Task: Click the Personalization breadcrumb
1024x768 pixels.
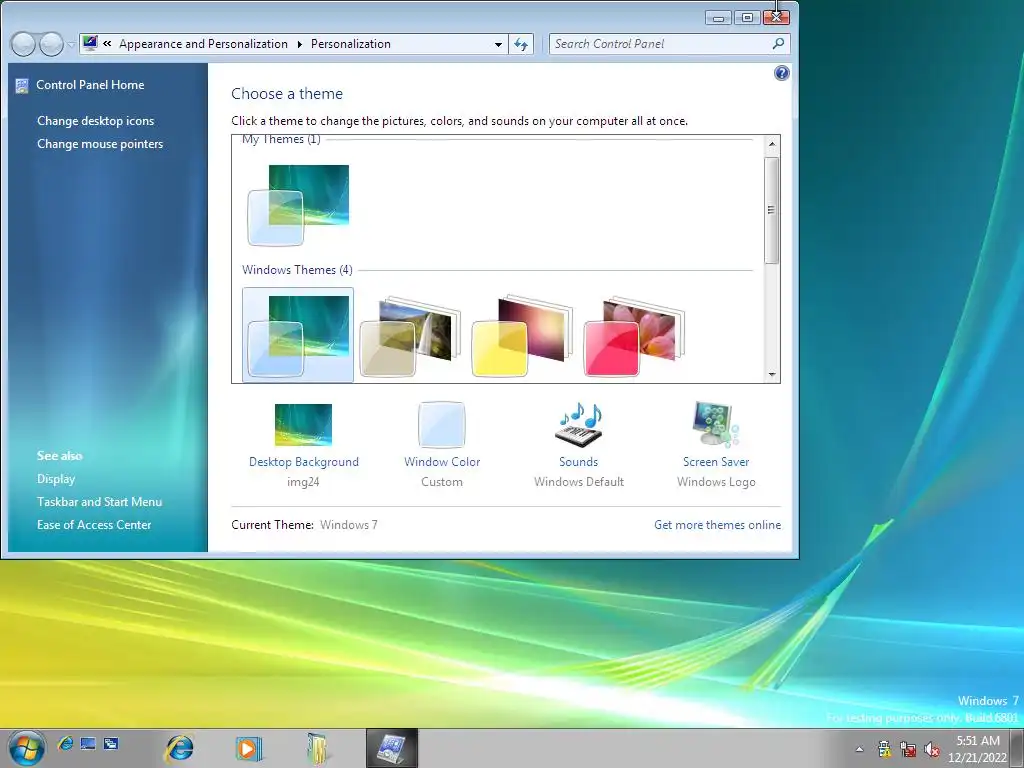Action: (351, 44)
